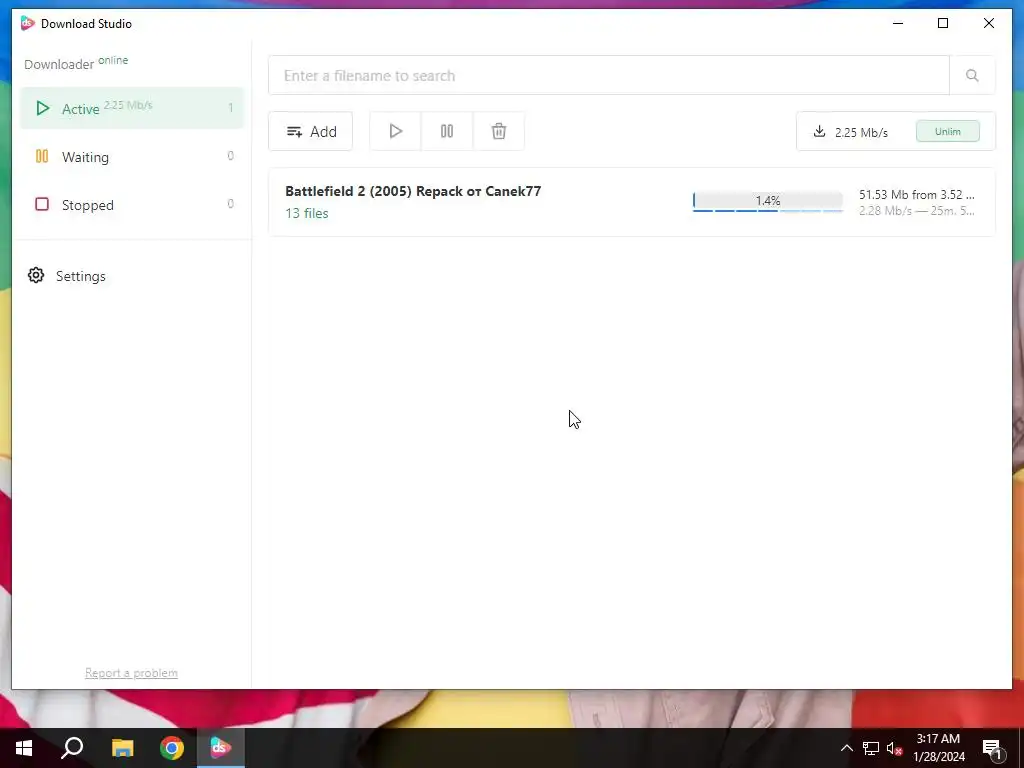
Task: Click the 13 files link
Action: pos(307,214)
